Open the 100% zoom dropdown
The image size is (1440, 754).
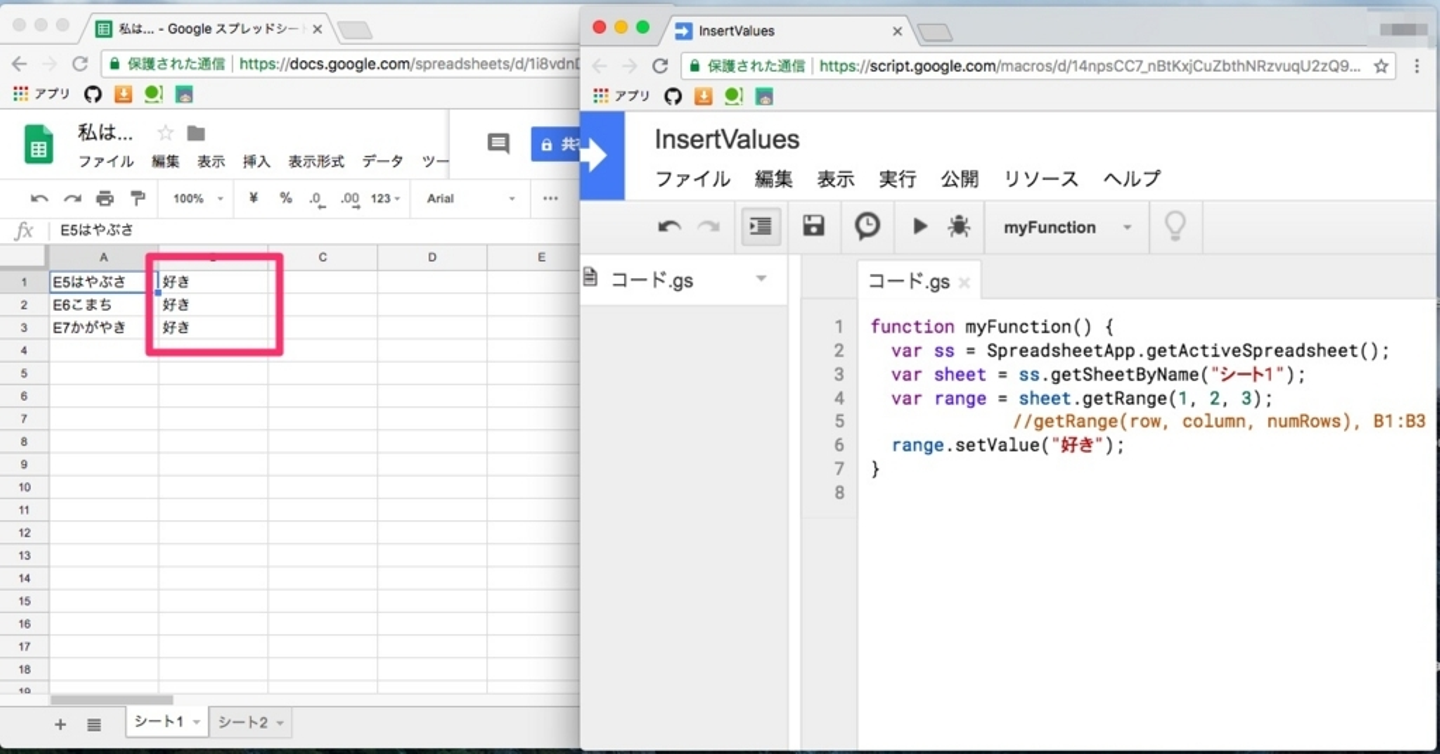[198, 199]
